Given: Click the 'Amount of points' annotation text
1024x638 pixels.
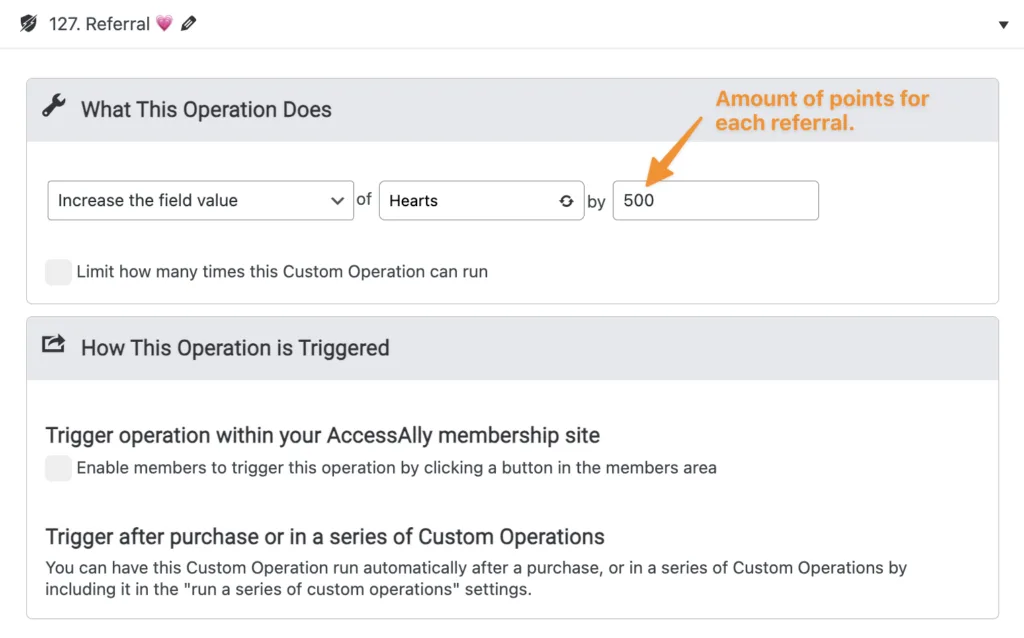Looking at the screenshot, I should coord(822,108).
